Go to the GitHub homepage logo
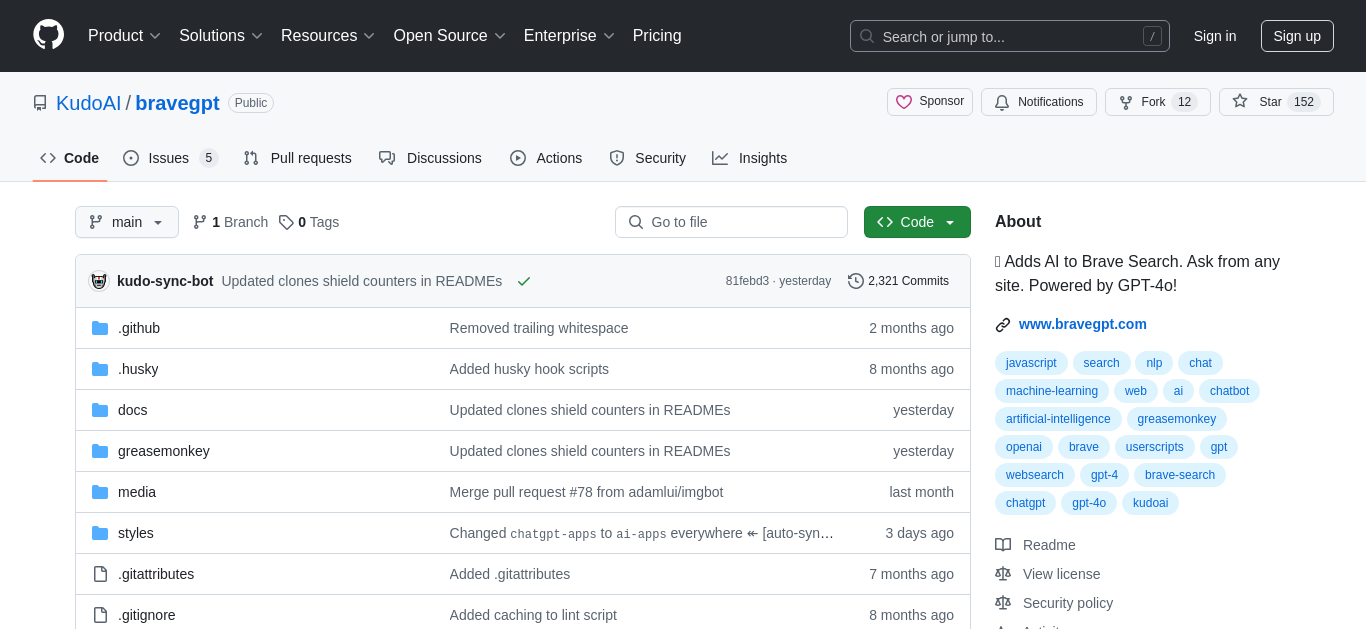1366x629 pixels. point(48,35)
